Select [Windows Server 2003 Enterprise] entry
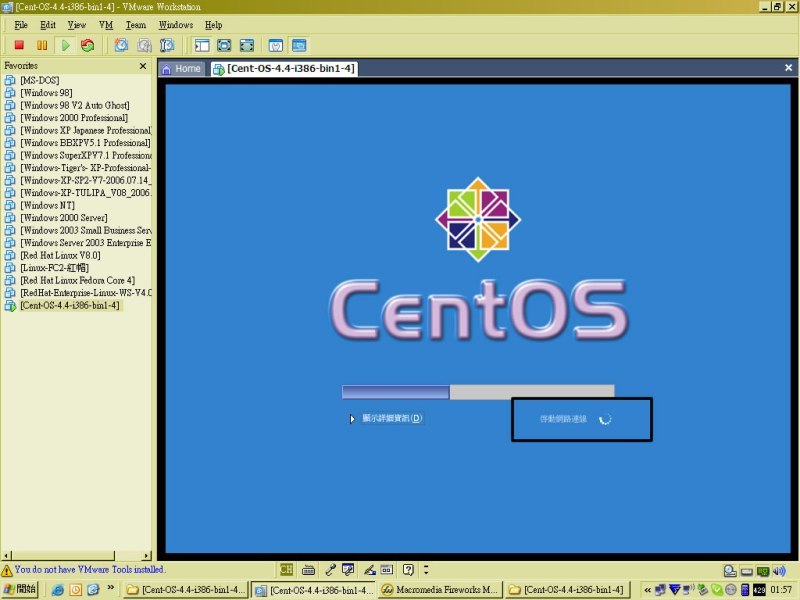The width and height of the screenshot is (800, 600). (78, 243)
